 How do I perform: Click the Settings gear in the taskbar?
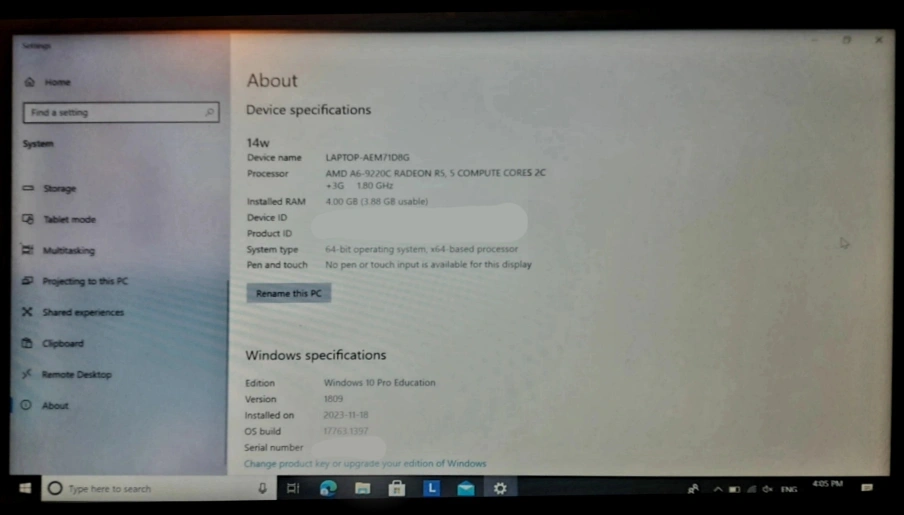click(x=500, y=488)
